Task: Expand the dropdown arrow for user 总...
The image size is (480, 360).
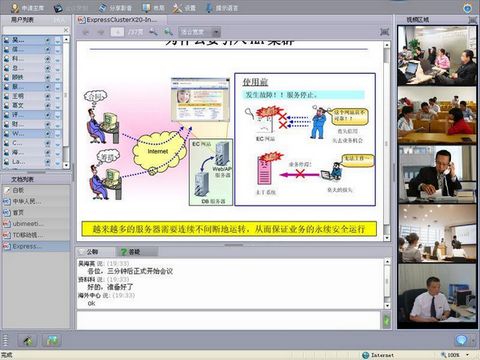Action: [x=58, y=69]
